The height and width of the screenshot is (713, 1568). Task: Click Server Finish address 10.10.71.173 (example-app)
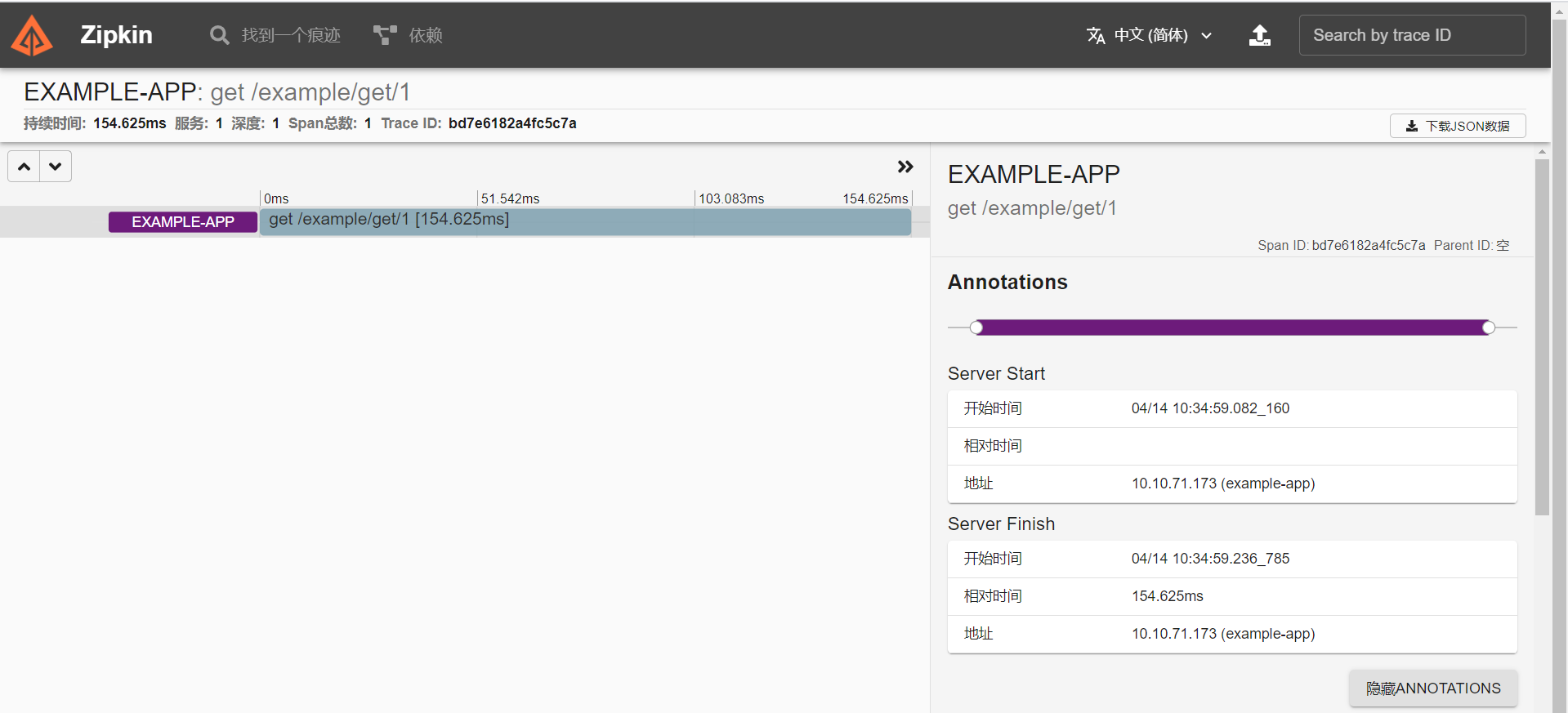pyautogui.click(x=1223, y=634)
